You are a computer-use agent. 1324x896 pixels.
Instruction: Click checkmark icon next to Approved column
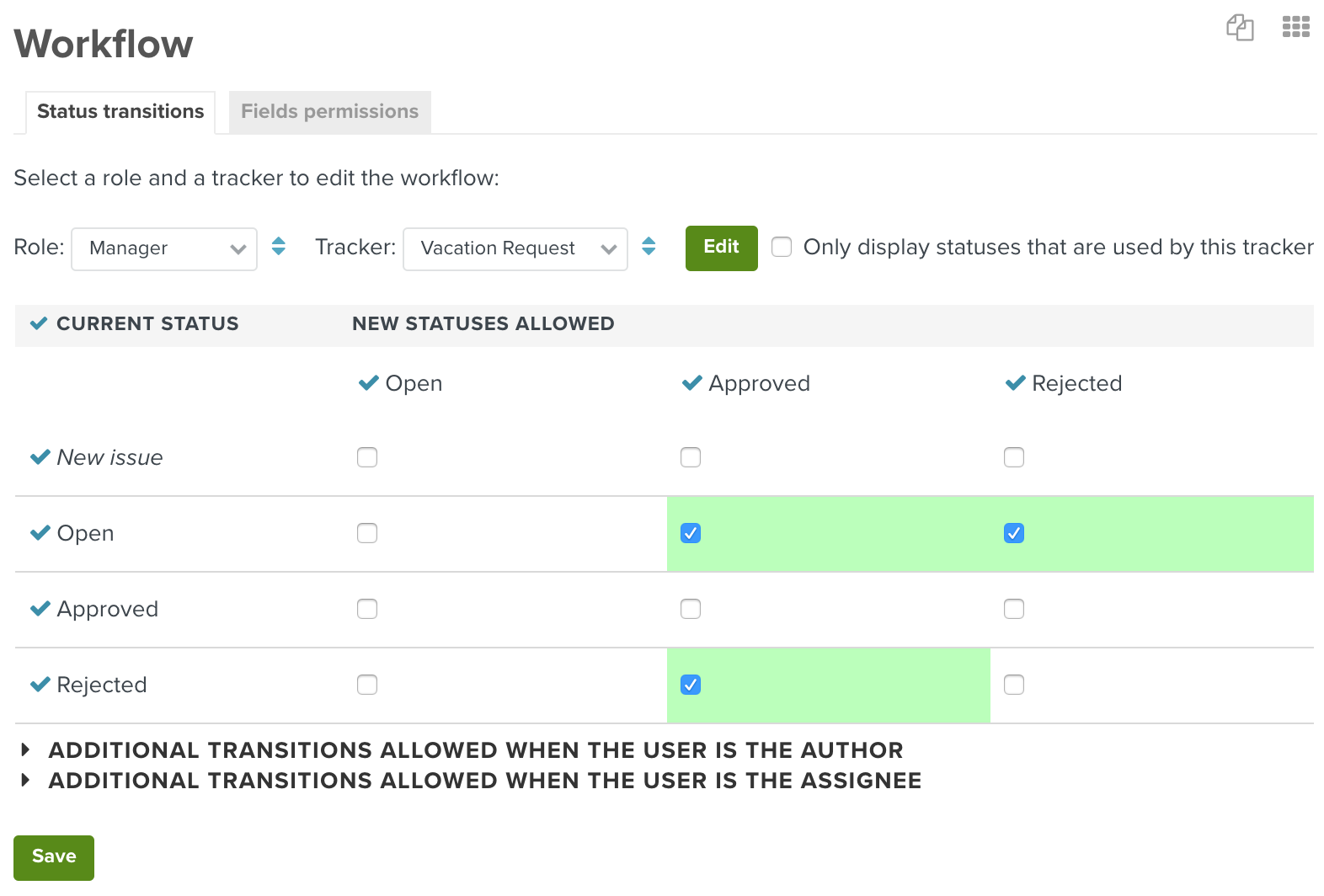(691, 383)
